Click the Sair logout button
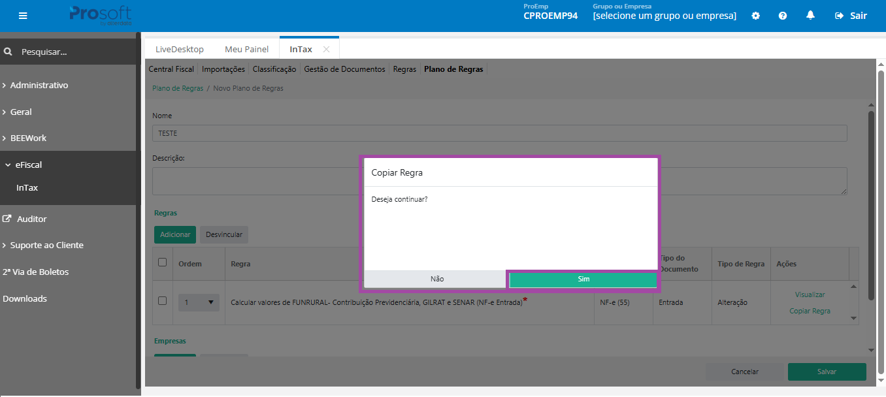 tap(850, 16)
